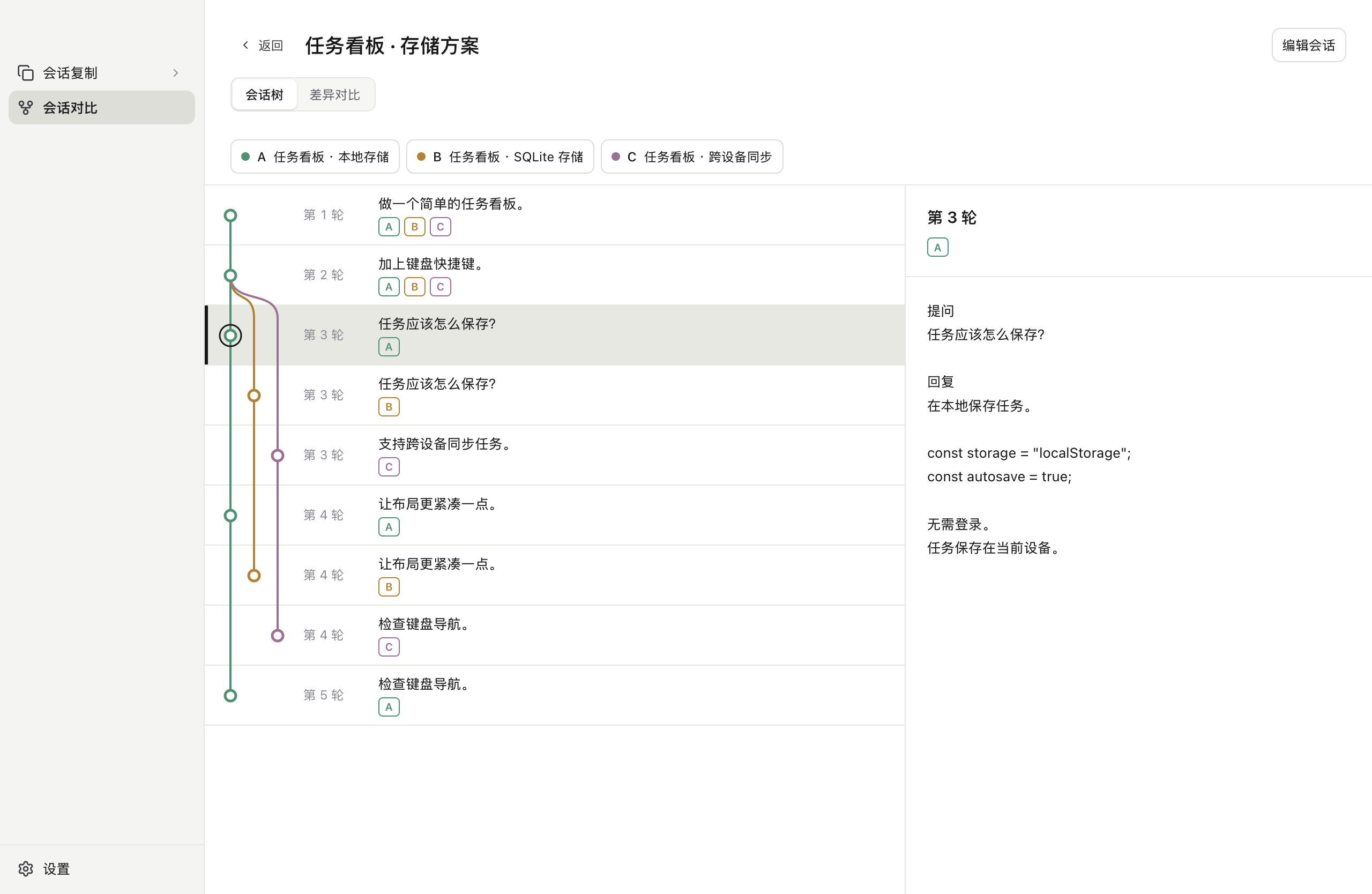The width and height of the screenshot is (1372, 894).
Task: Click the code line const autosave = true;
Action: click(999, 476)
